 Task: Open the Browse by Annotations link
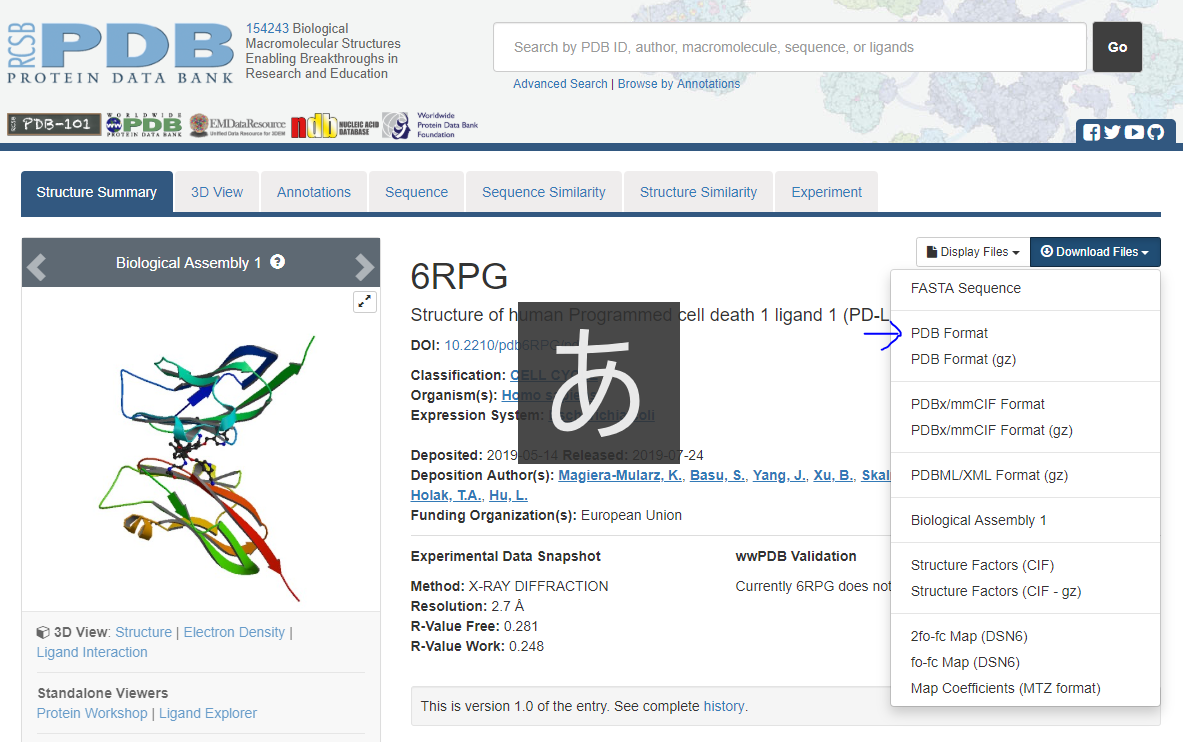click(679, 84)
